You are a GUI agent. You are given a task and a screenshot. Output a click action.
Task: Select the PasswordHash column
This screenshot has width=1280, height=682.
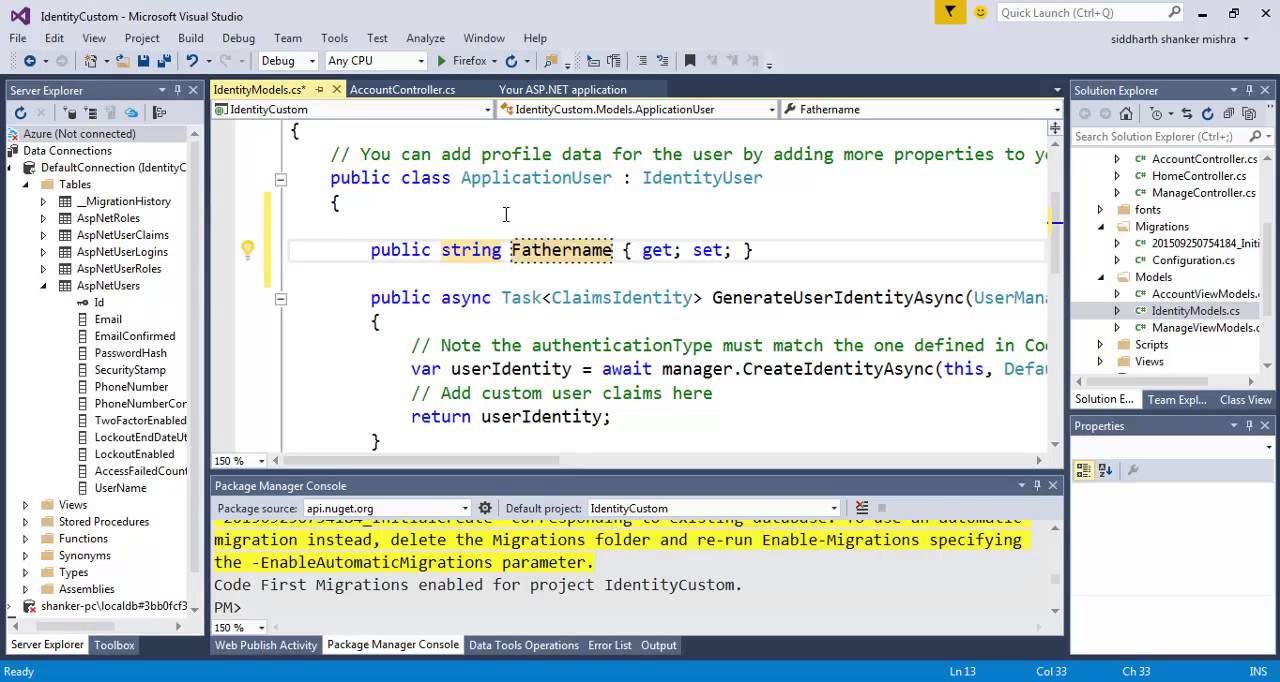pyautogui.click(x=130, y=353)
